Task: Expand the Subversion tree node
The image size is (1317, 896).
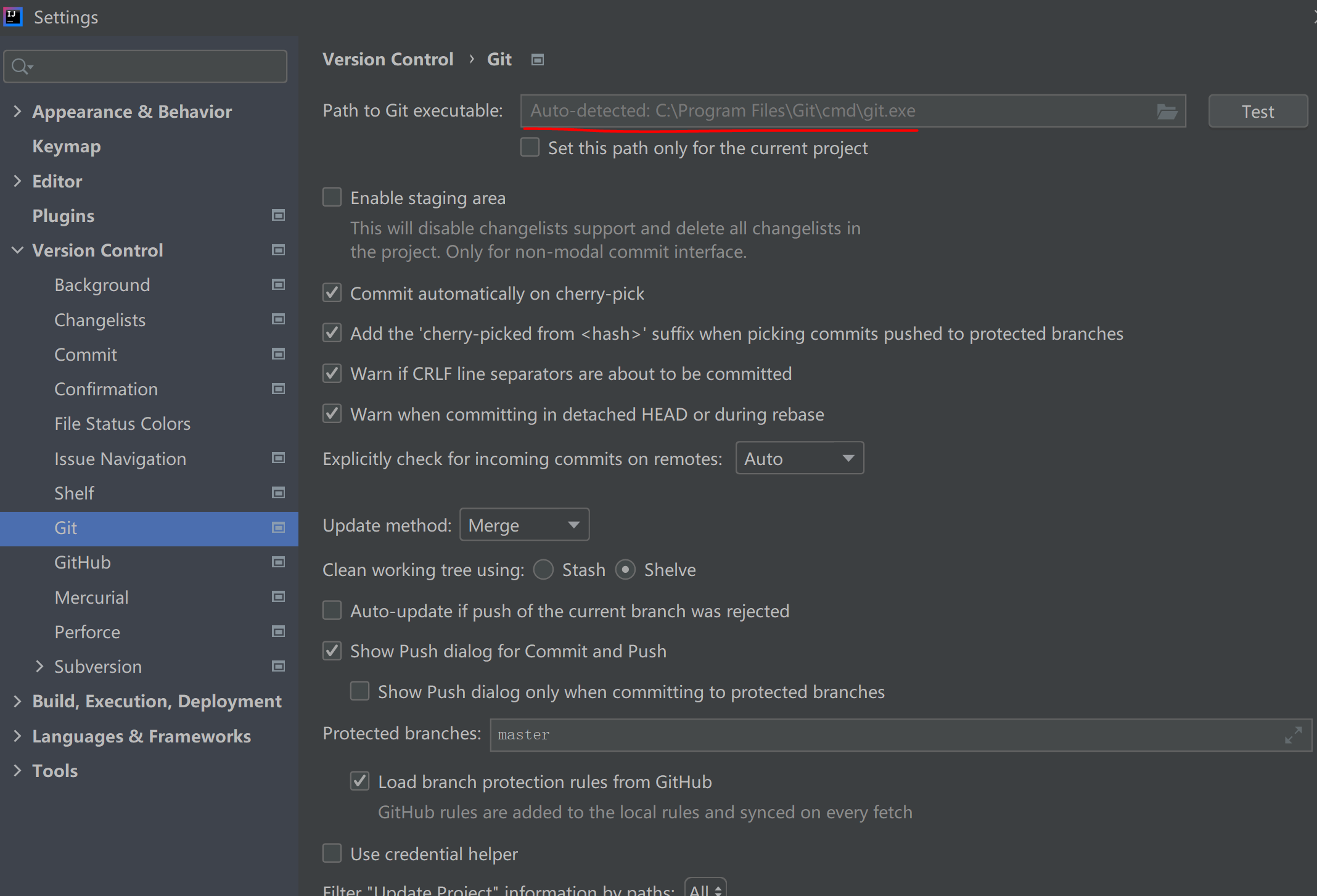Action: point(39,666)
